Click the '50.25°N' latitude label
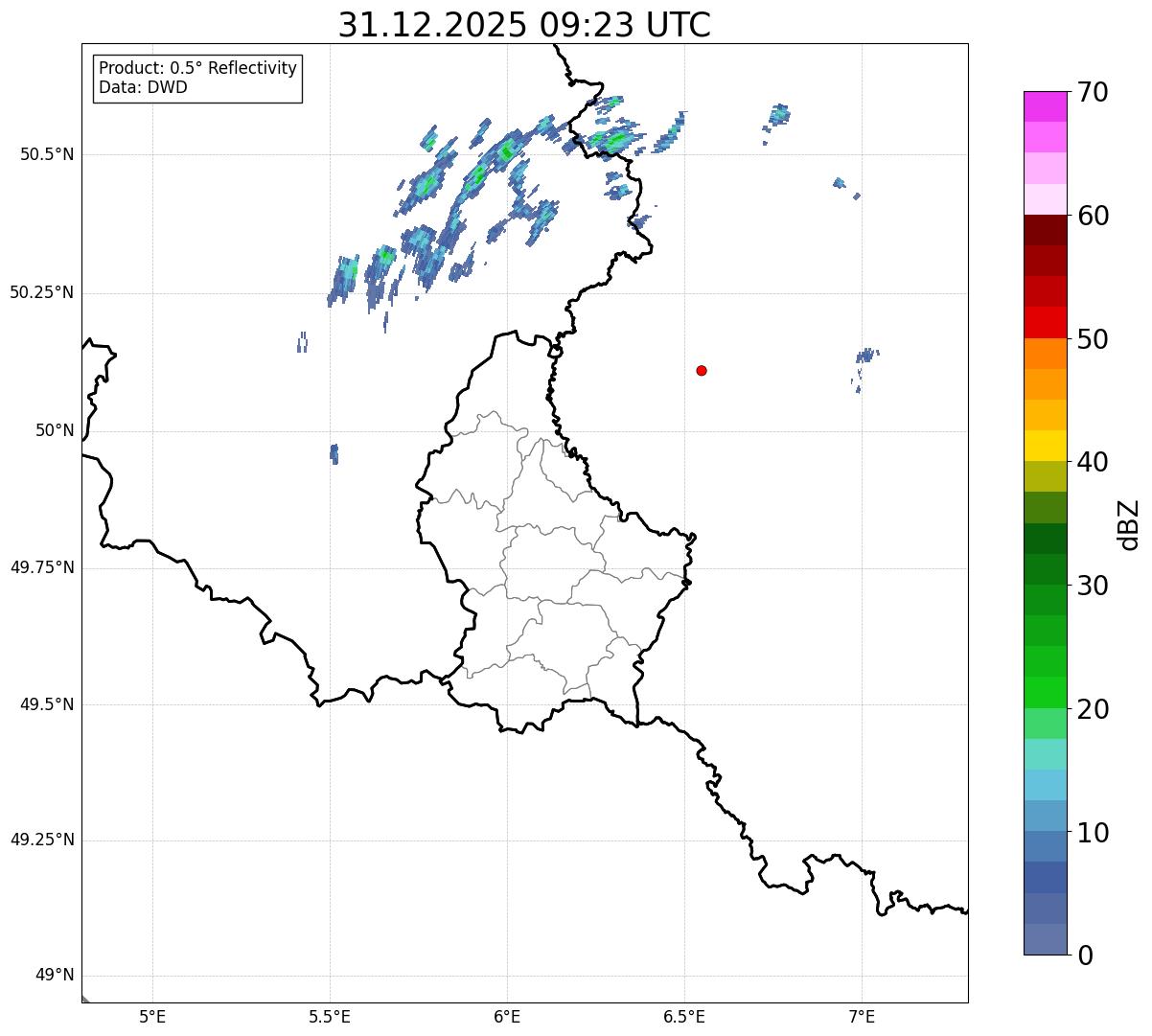The width and height of the screenshot is (1152, 1036). tap(41, 292)
